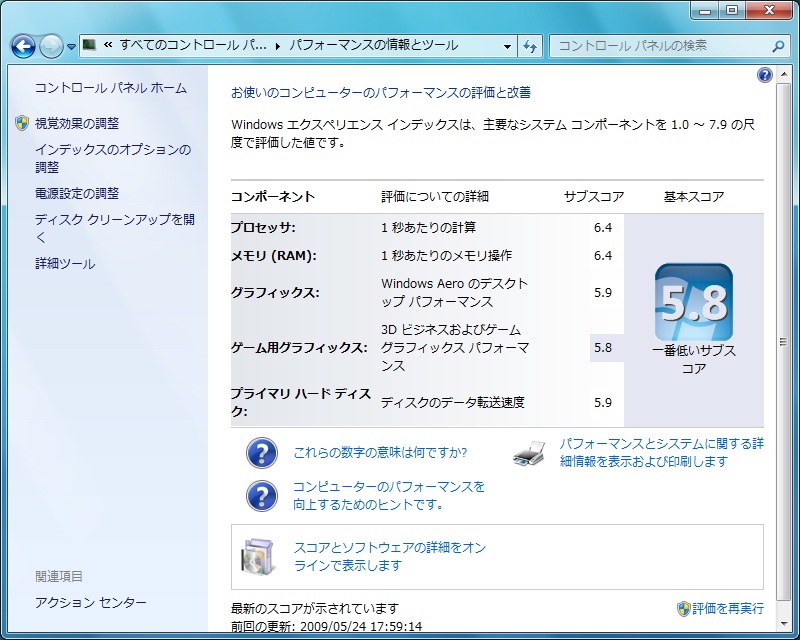
Task: Minimize the window
Action: tap(706, 11)
